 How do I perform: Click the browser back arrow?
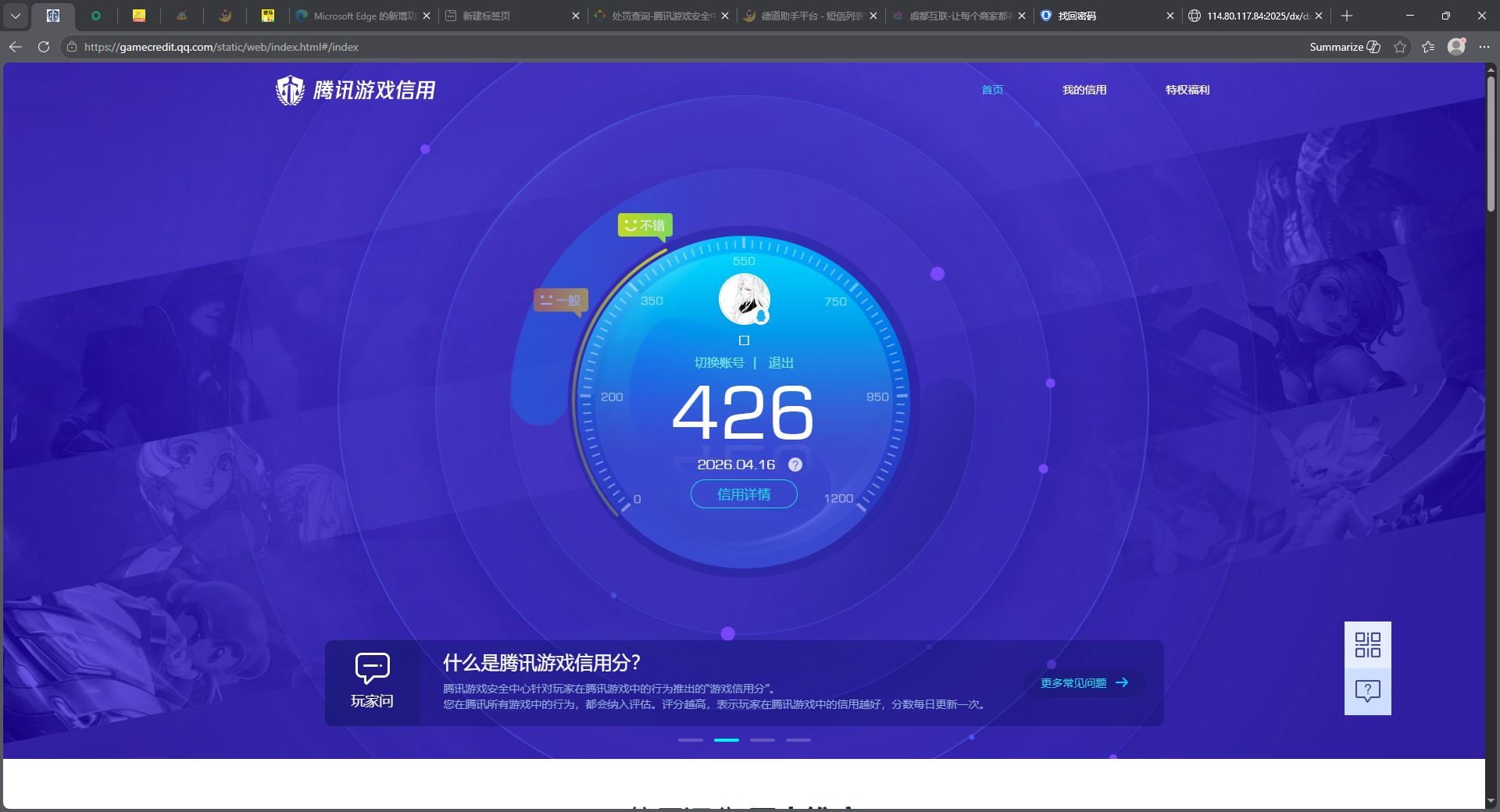click(x=15, y=47)
